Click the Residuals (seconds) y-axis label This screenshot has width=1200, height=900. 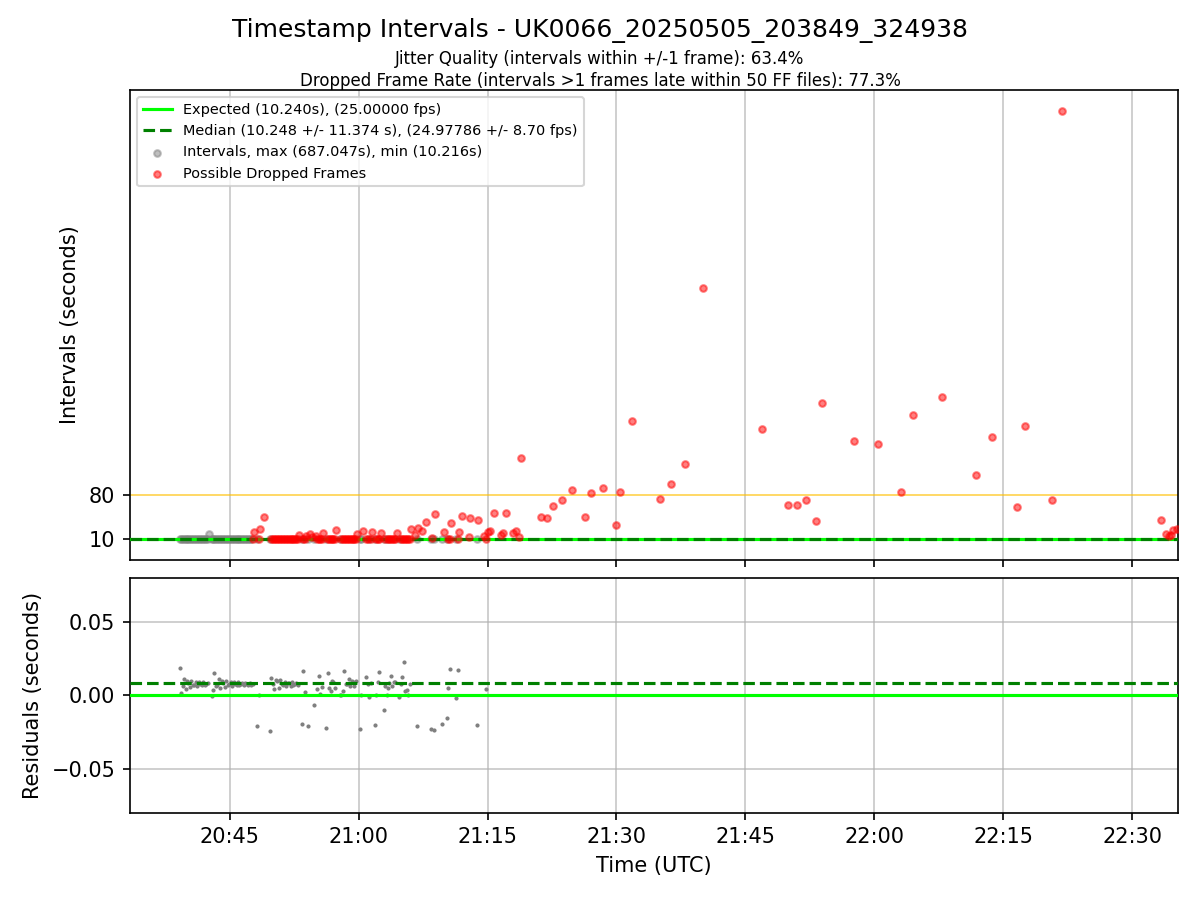(32, 696)
